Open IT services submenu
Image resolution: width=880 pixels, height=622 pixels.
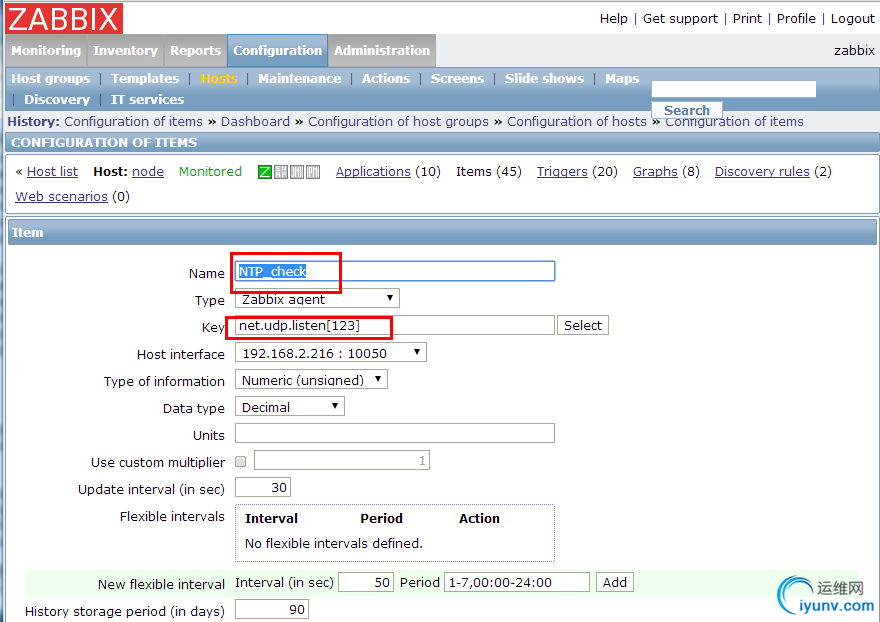click(147, 99)
